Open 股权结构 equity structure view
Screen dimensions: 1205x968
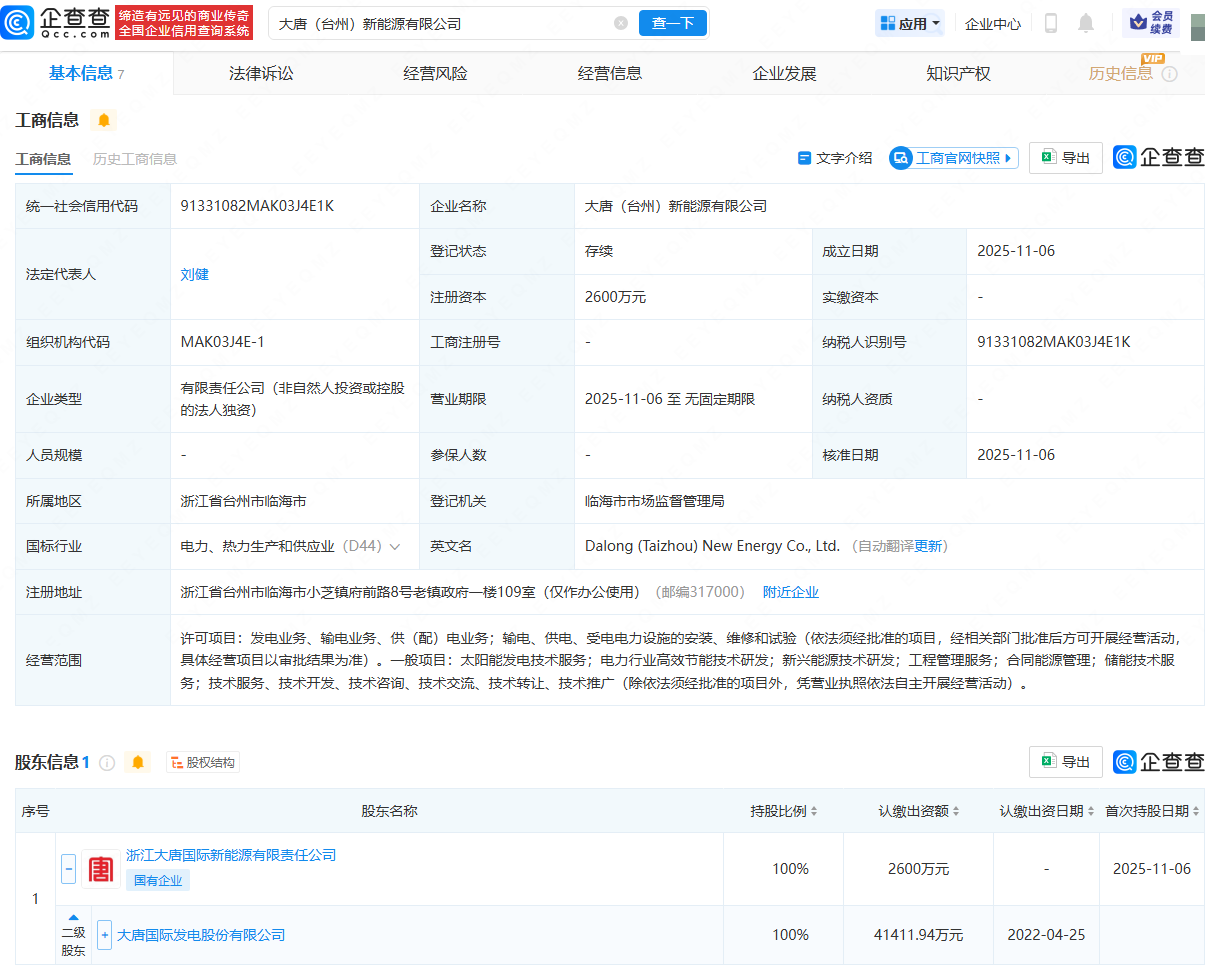(203, 763)
